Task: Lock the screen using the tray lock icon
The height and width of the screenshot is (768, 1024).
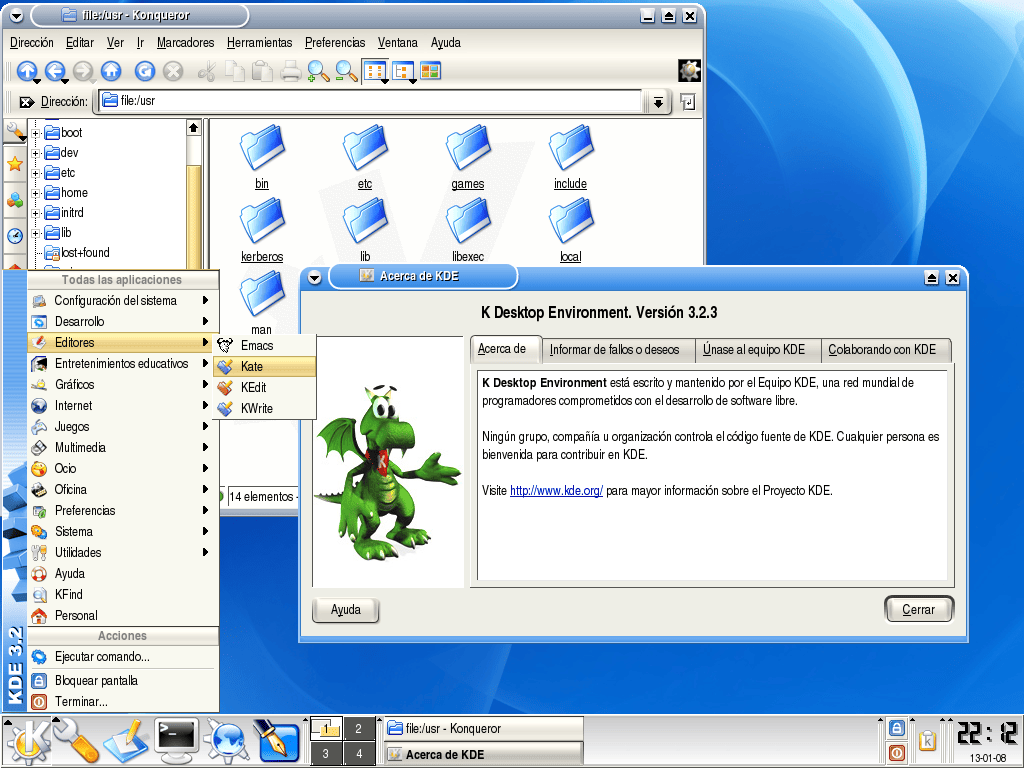Action: click(x=898, y=728)
